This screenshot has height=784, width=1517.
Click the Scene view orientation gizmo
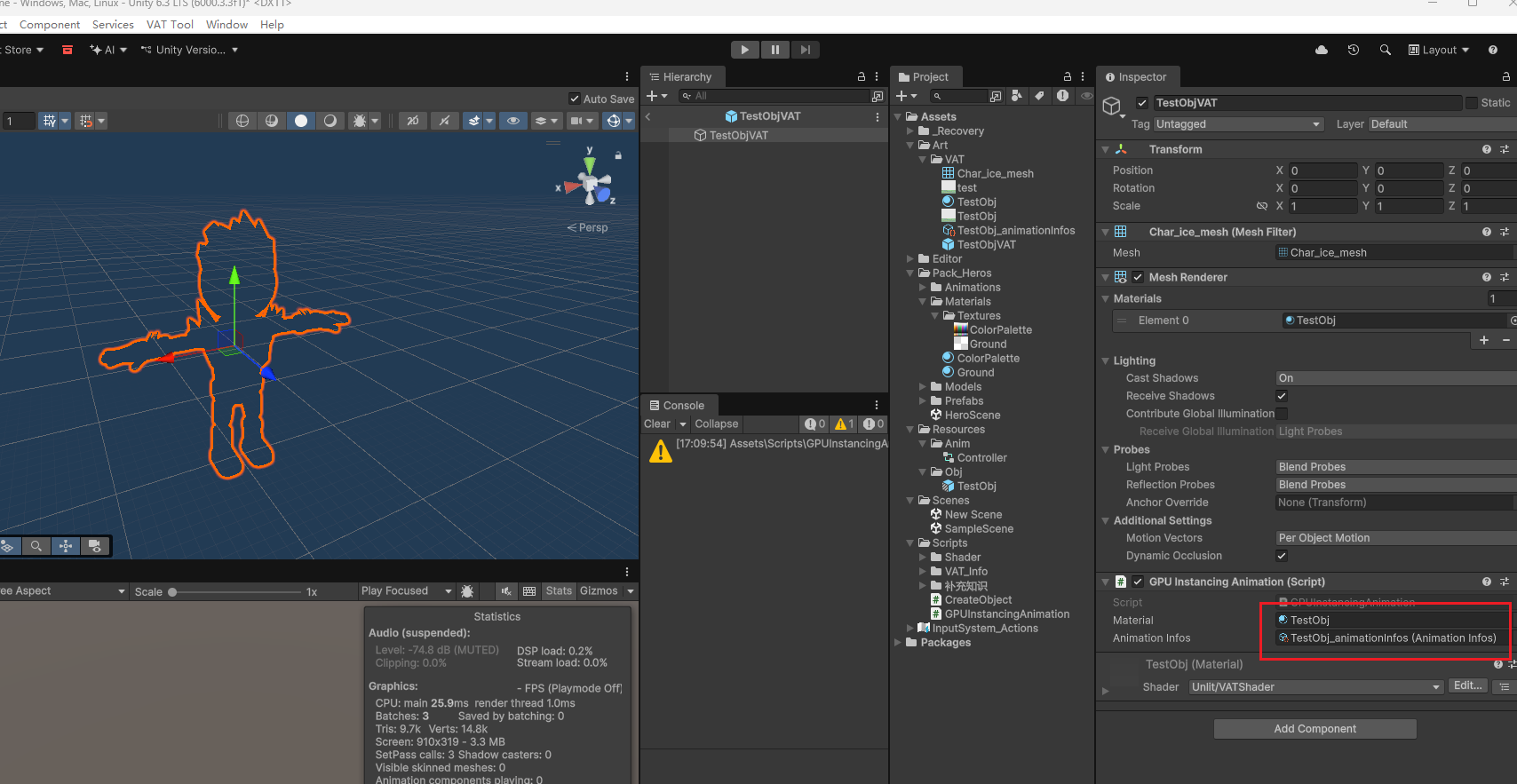(x=592, y=184)
